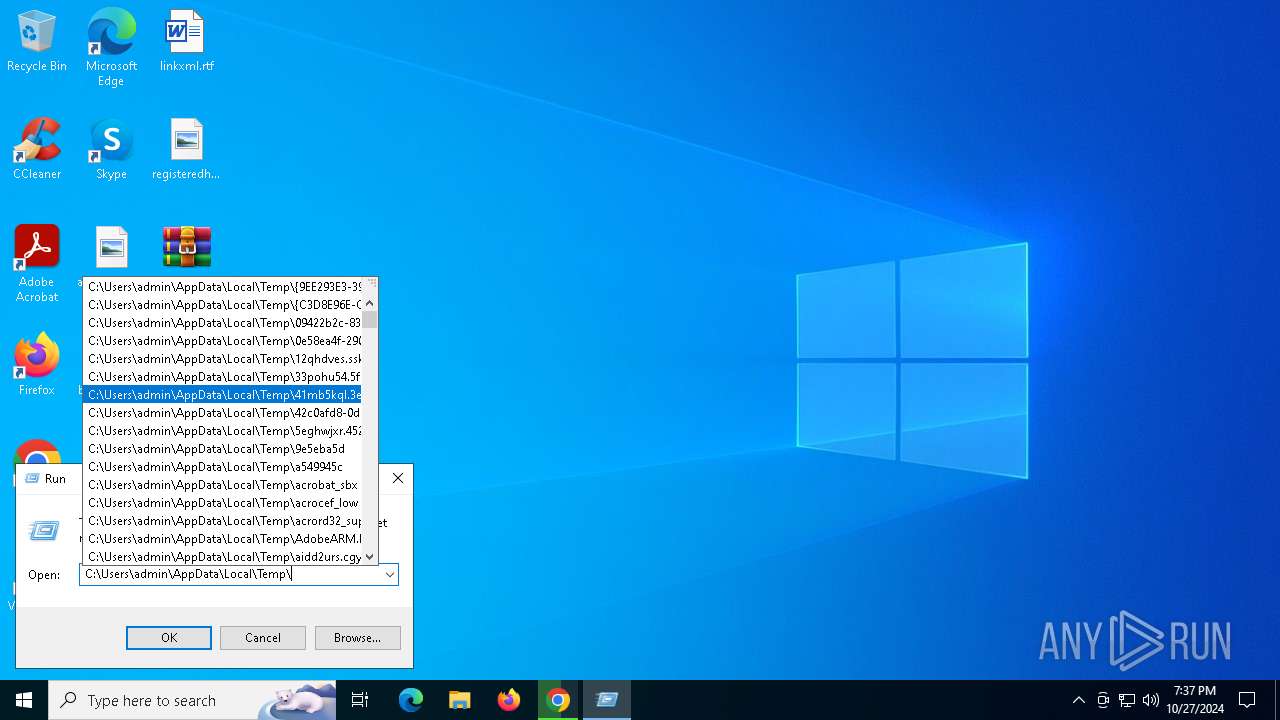Show hidden system tray icons
The width and height of the screenshot is (1280, 720).
coord(1078,700)
